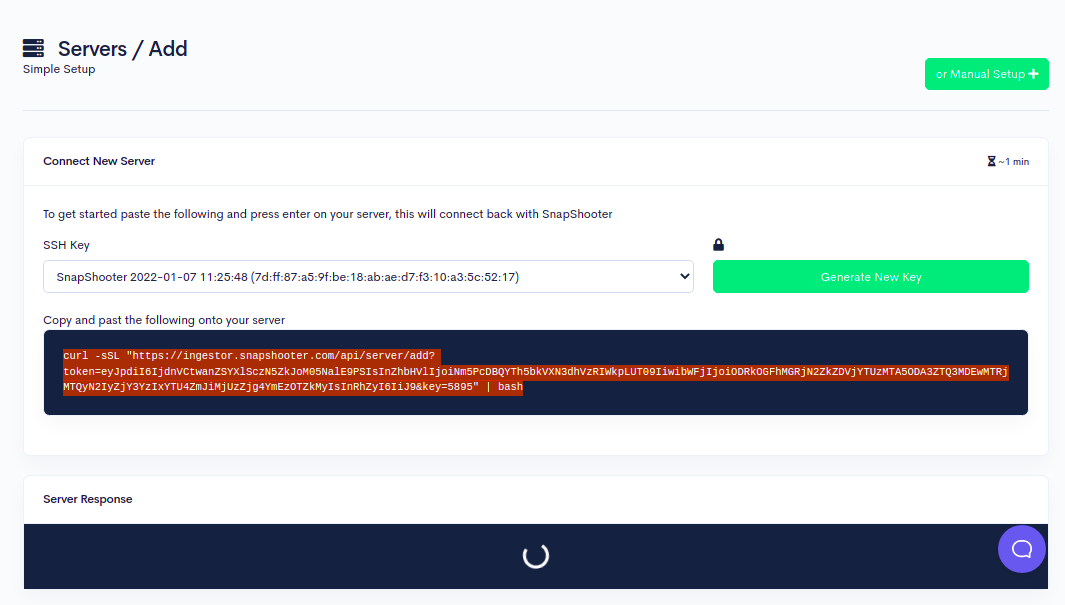
Task: Open the SSH Key dropdown
Action: [368, 276]
